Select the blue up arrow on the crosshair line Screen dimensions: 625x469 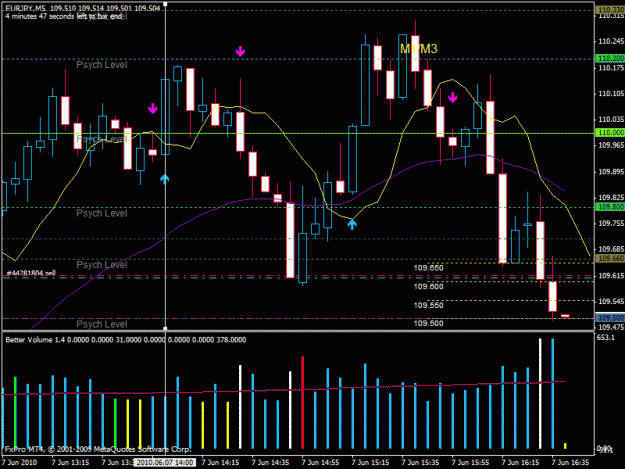pyautogui.click(x=164, y=179)
